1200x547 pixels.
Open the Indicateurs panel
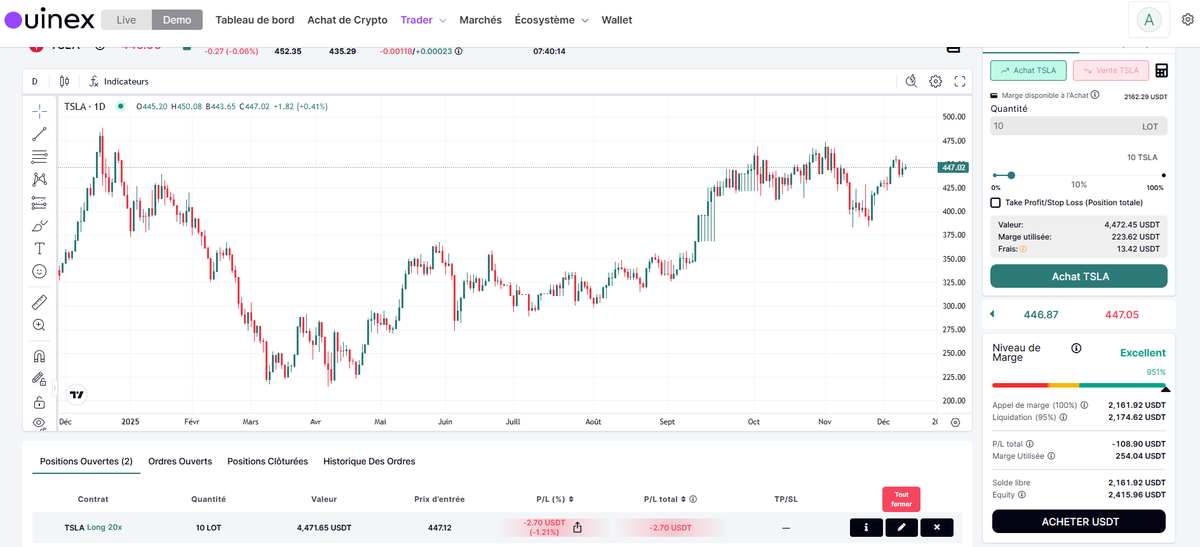click(x=118, y=81)
